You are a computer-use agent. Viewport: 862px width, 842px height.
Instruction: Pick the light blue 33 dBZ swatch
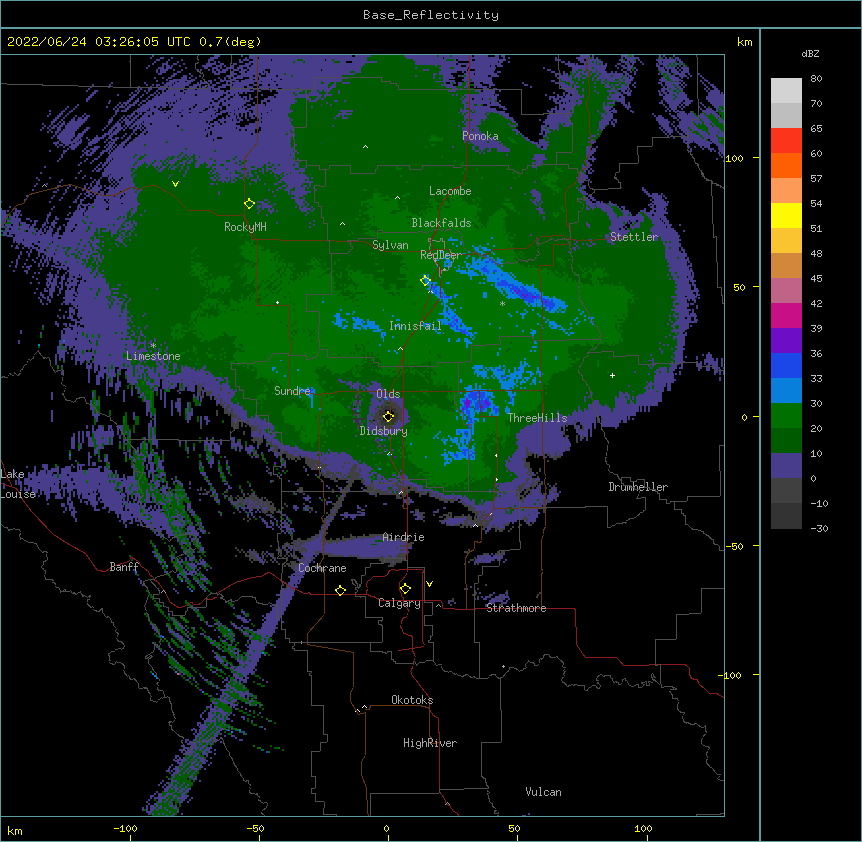[x=786, y=391]
